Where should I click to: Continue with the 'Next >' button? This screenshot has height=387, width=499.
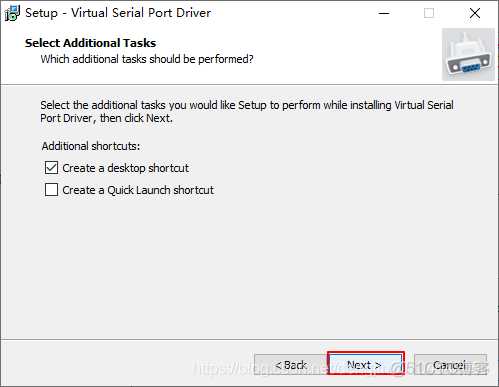(x=366, y=364)
